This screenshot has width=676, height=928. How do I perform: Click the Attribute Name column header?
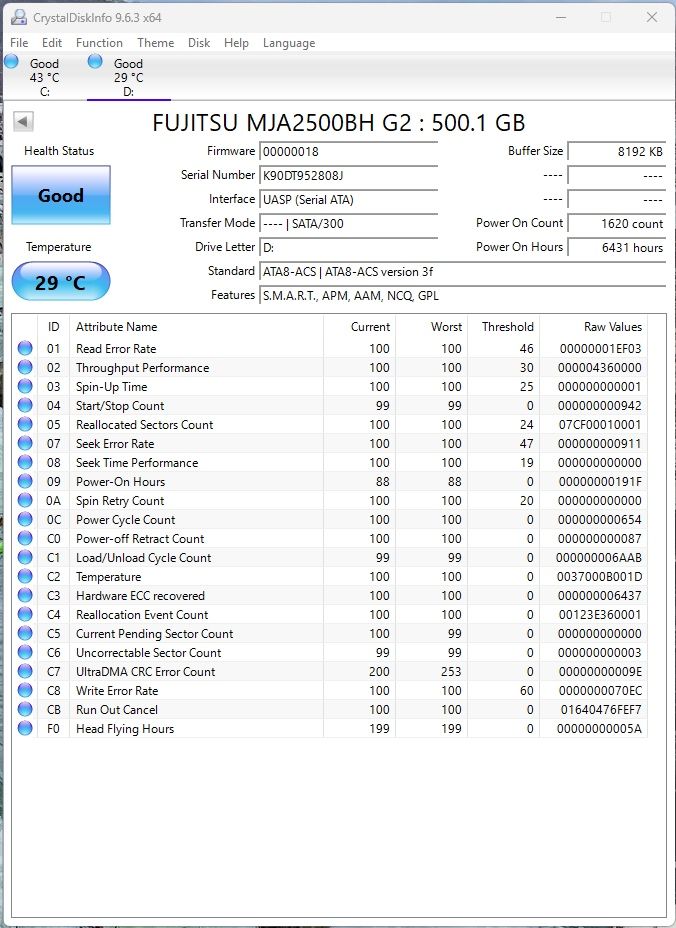196,327
